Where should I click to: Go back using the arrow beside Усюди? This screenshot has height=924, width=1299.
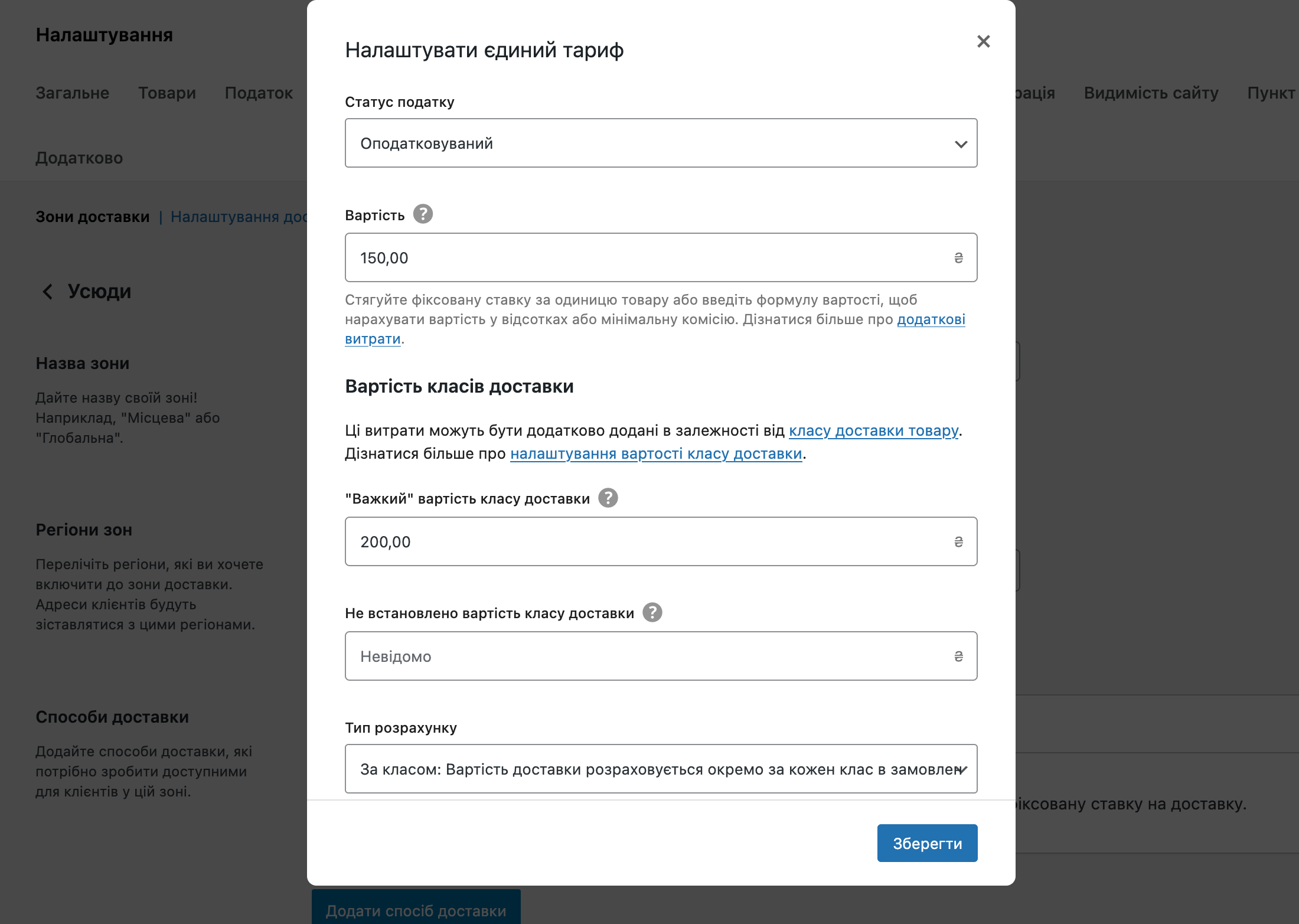coord(47,291)
